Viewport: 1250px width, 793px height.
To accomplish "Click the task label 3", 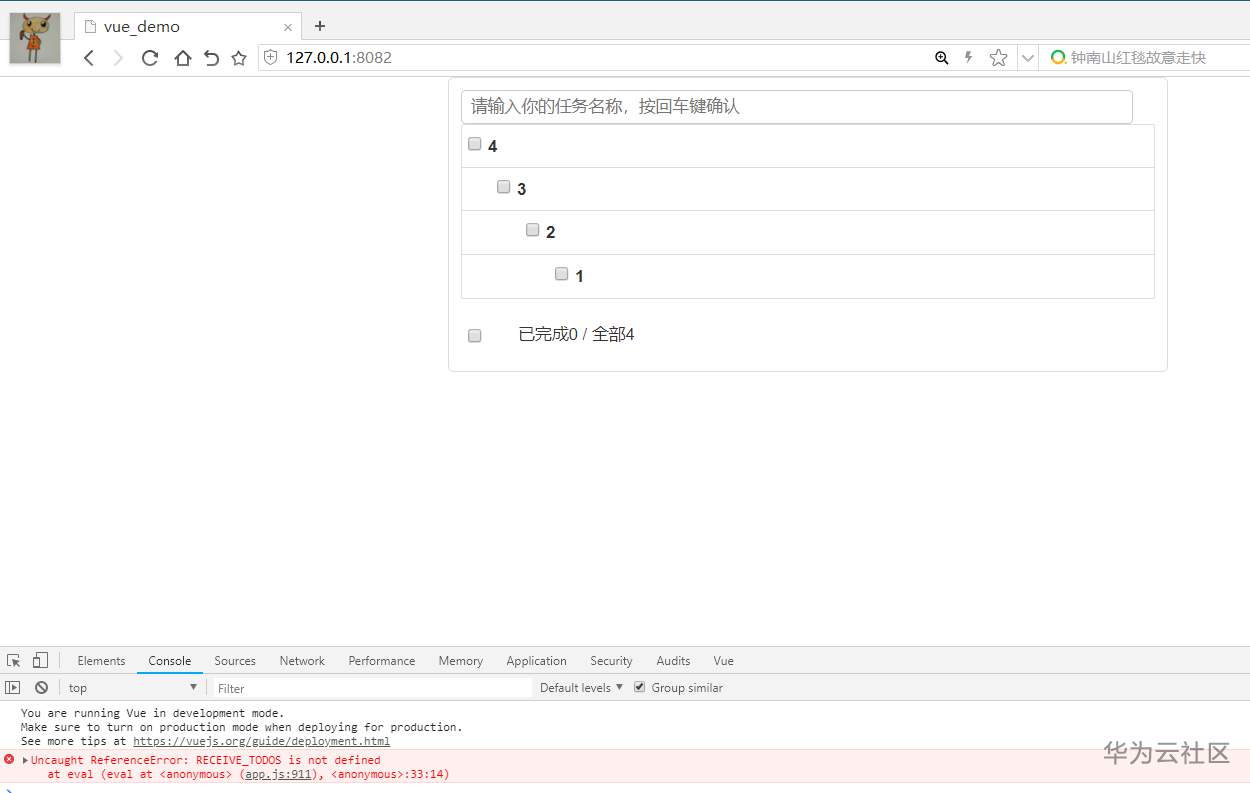I will [522, 190].
